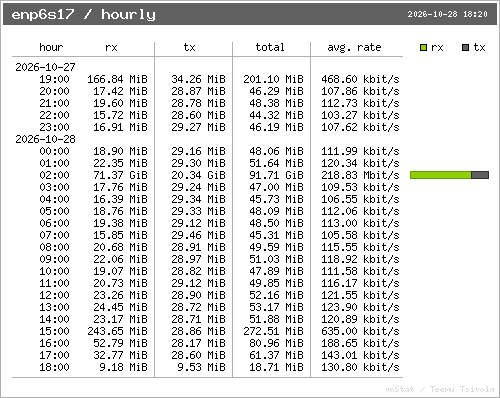The width and height of the screenshot is (500, 398).
Task: Click the 13:00 hour label
Action: tap(54, 307)
